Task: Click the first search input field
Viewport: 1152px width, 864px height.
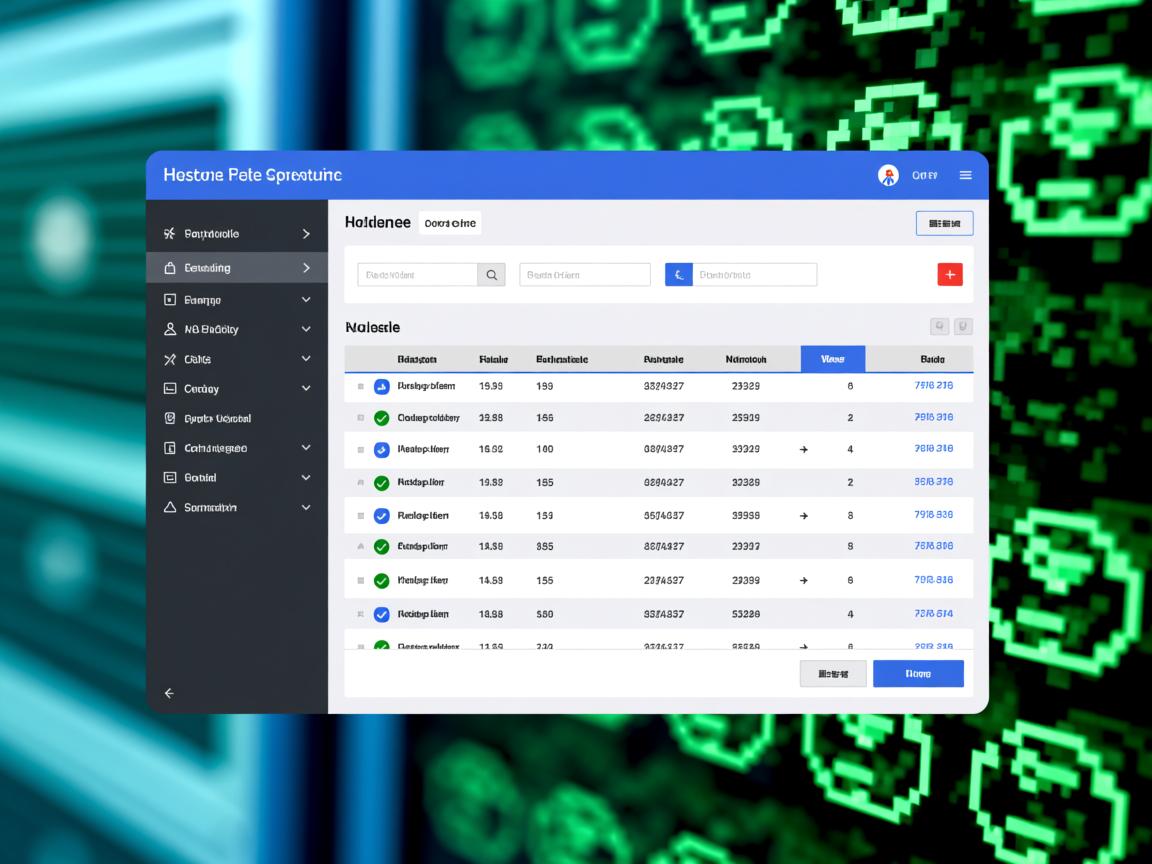Action: tap(417, 274)
